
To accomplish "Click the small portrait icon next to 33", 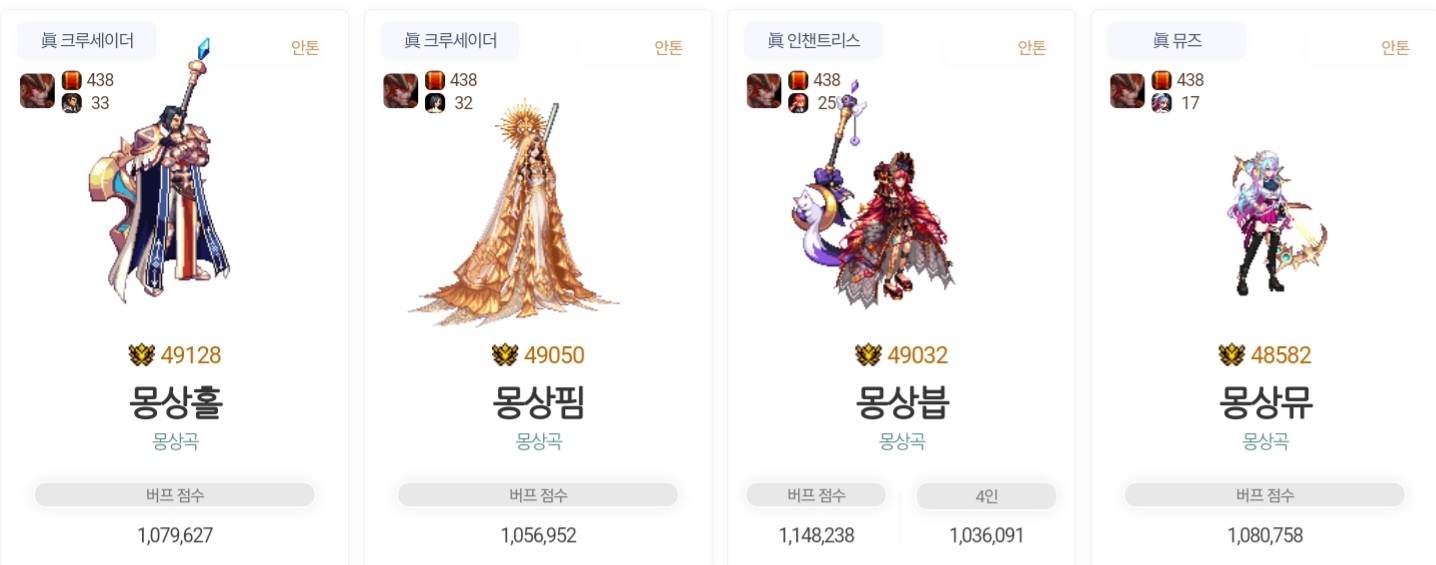I will click(71, 103).
